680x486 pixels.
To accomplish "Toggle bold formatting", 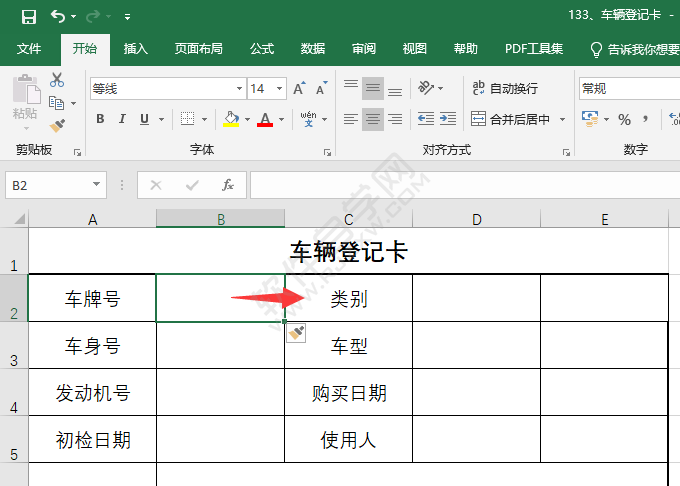I will (x=100, y=118).
